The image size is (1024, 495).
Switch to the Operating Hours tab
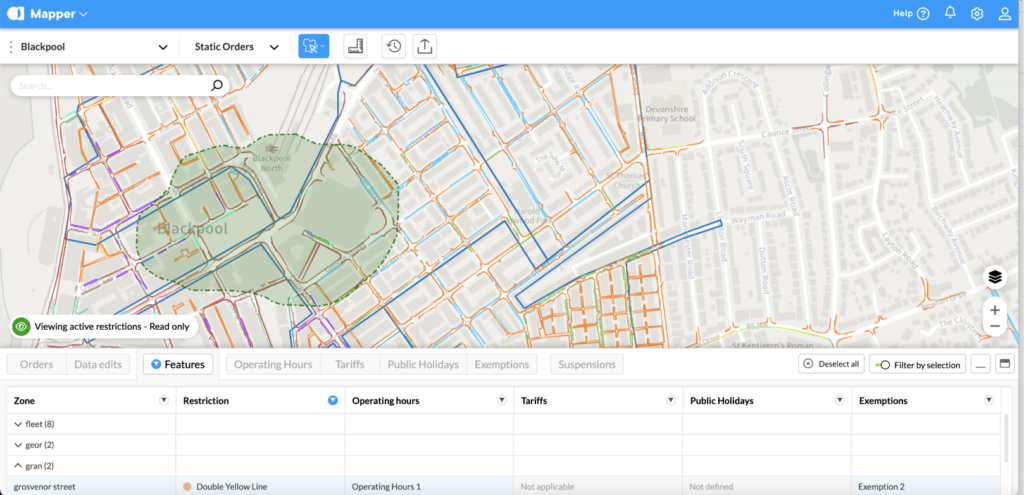pos(272,365)
